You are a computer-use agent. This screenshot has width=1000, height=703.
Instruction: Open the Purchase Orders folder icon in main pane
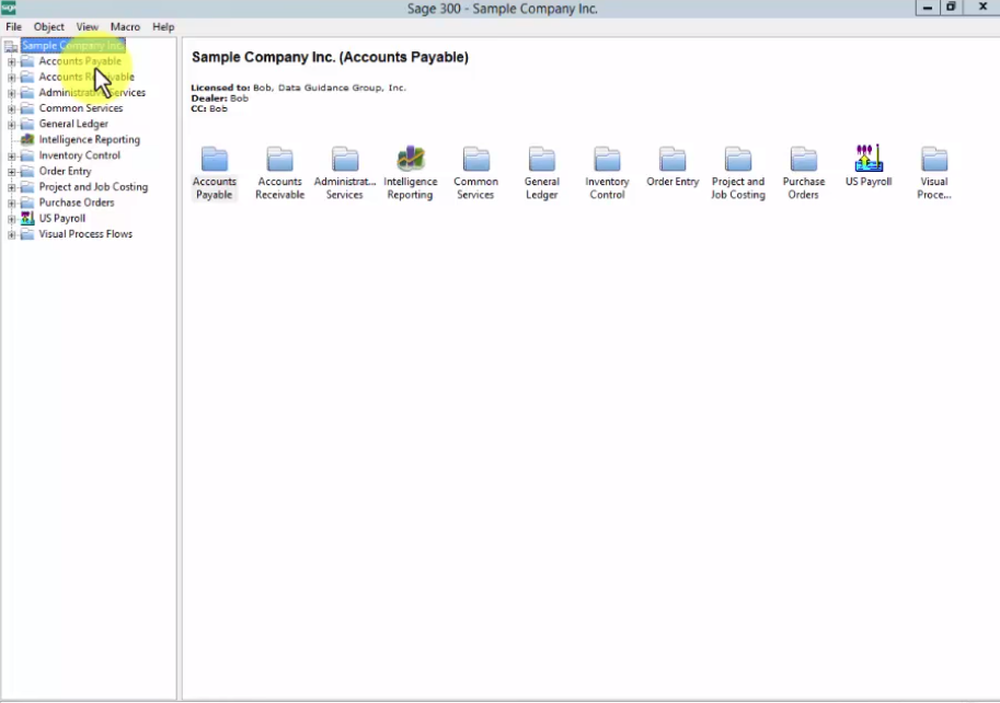pos(804,159)
